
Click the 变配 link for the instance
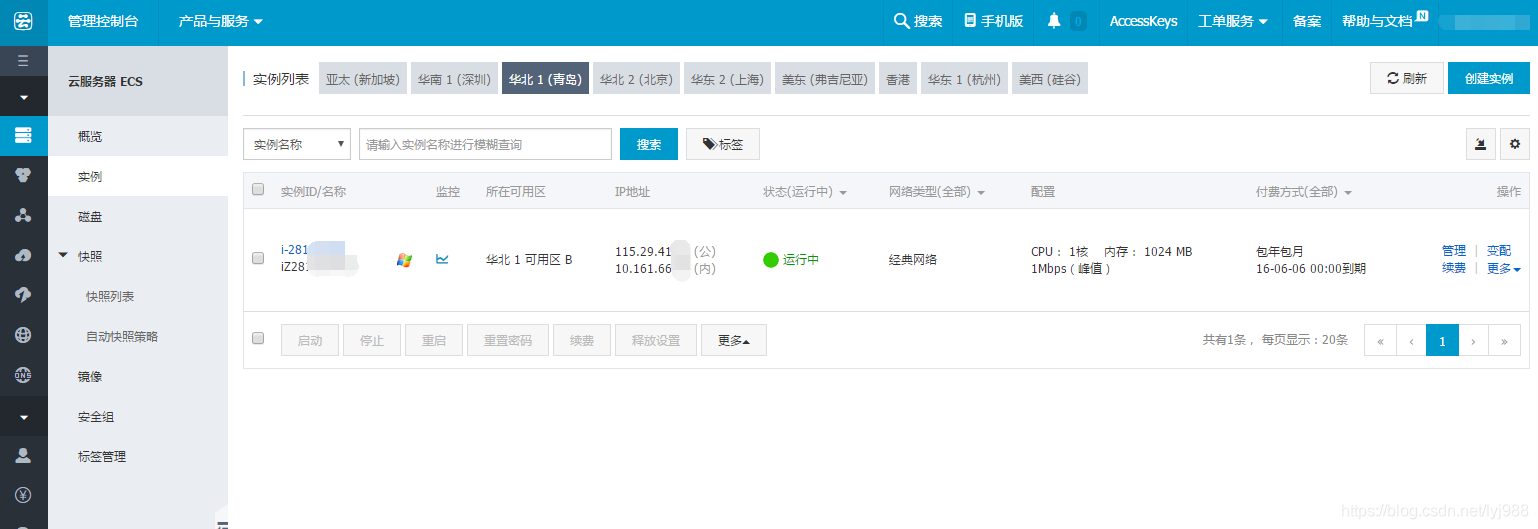click(1499, 251)
